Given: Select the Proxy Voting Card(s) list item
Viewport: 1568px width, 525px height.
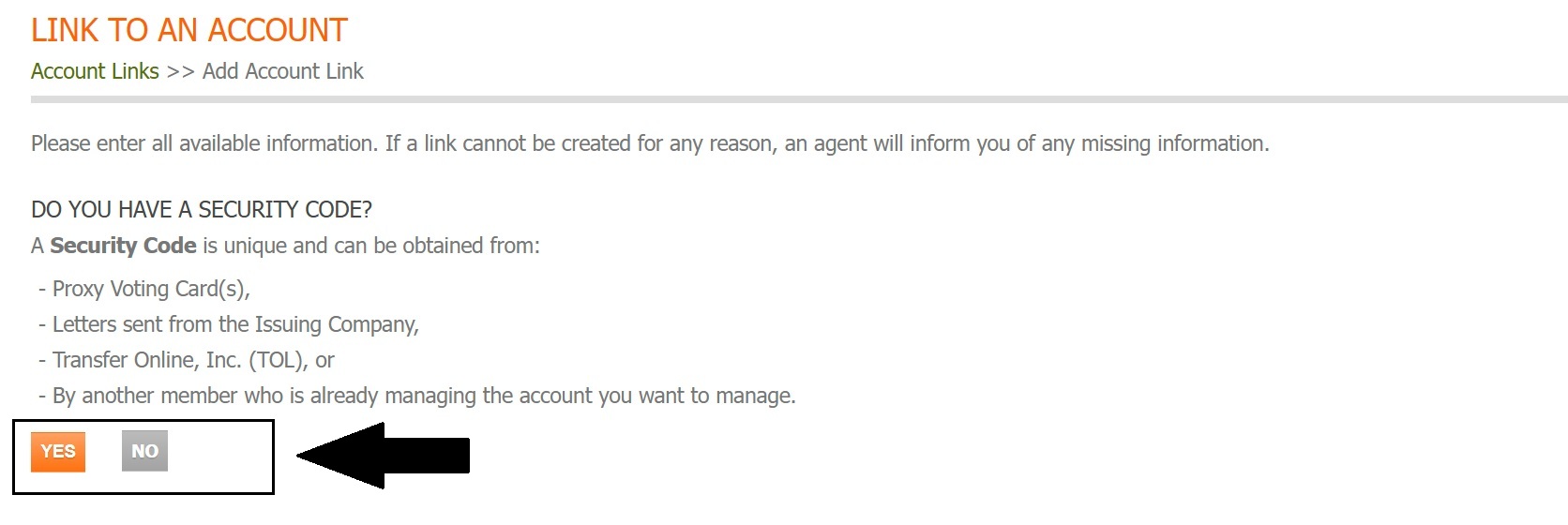Looking at the screenshot, I should pyautogui.click(x=150, y=289).
